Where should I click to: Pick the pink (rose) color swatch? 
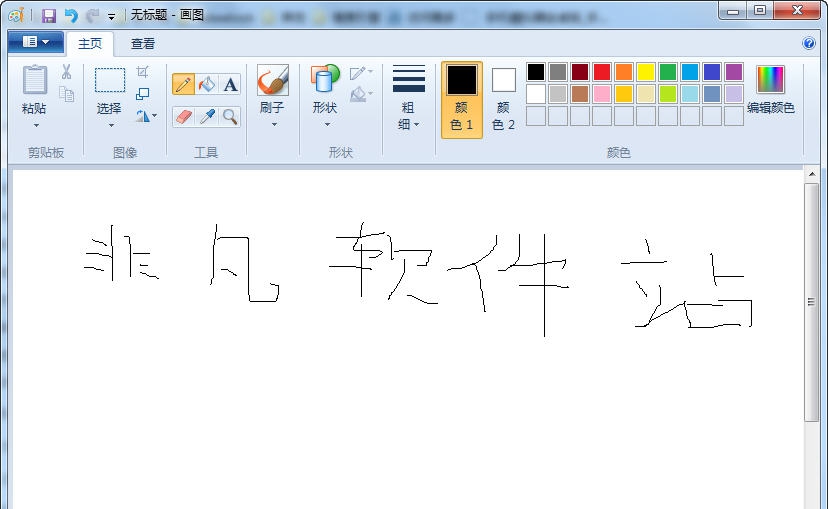[601, 94]
